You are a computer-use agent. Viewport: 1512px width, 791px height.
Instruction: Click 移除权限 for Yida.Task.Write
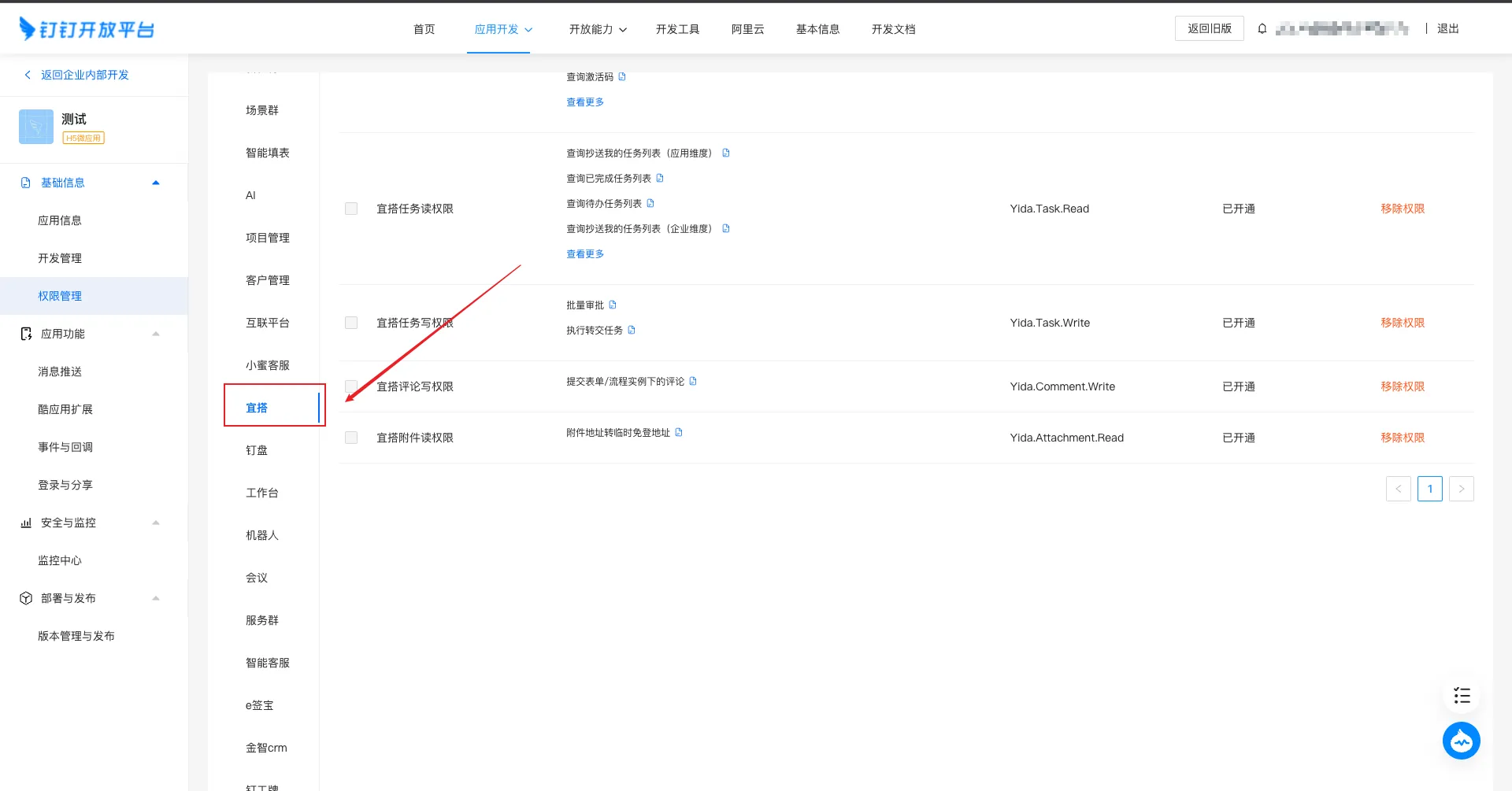(1402, 323)
